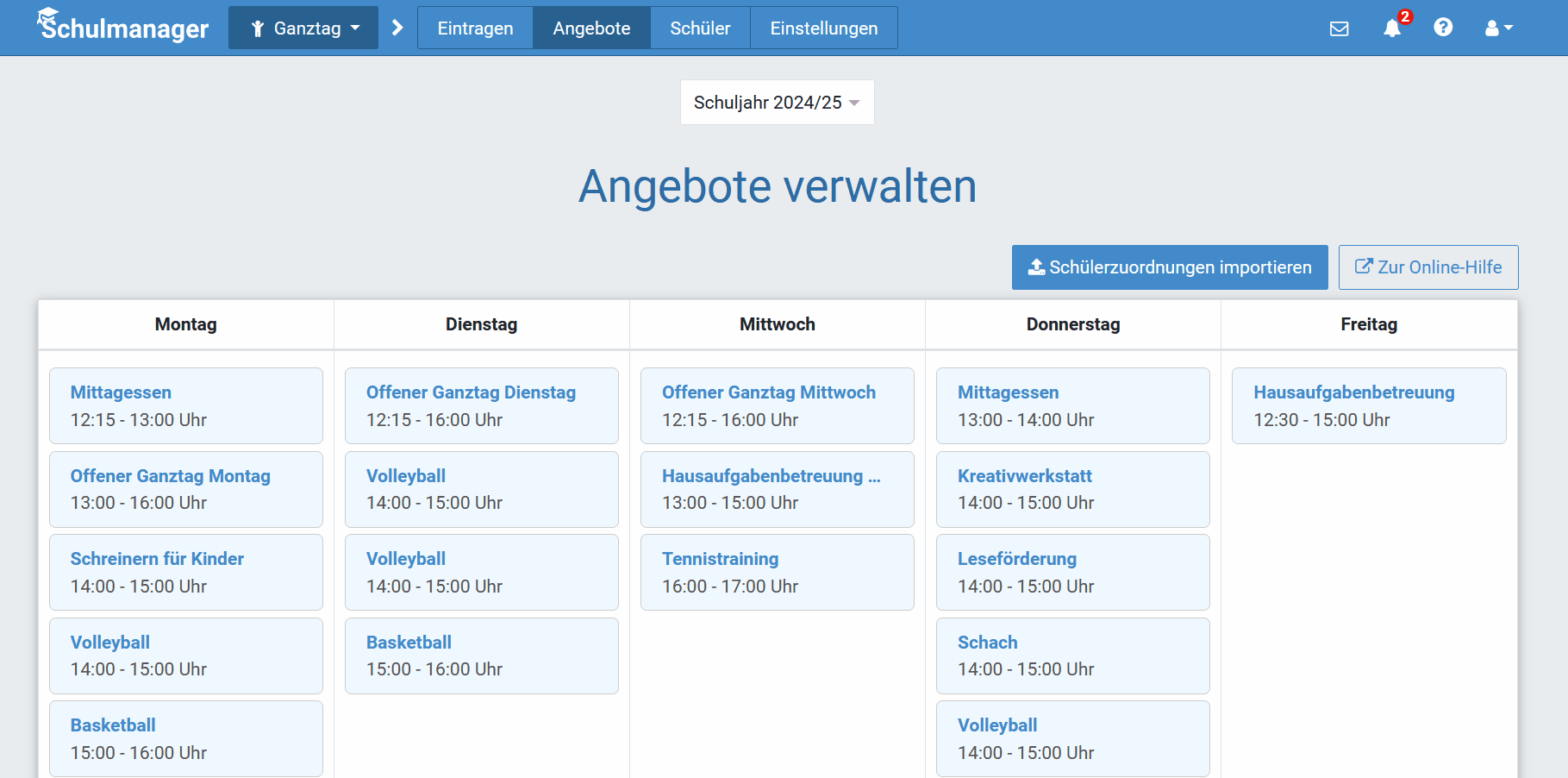Open the Basketball card under Montag
The width and height of the screenshot is (1568, 778).
coord(185,738)
